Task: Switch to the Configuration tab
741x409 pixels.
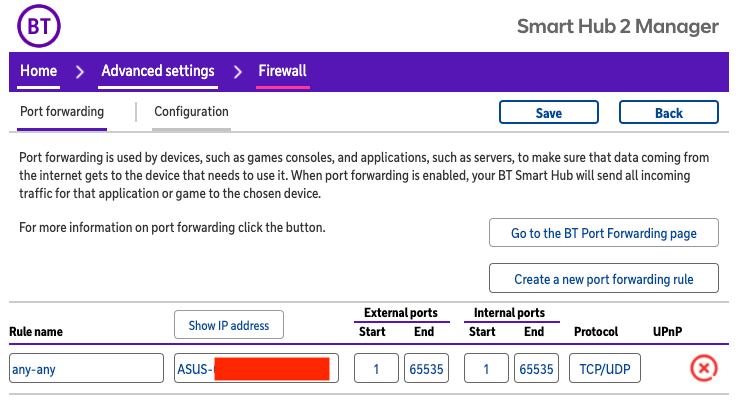Action: pos(191,112)
